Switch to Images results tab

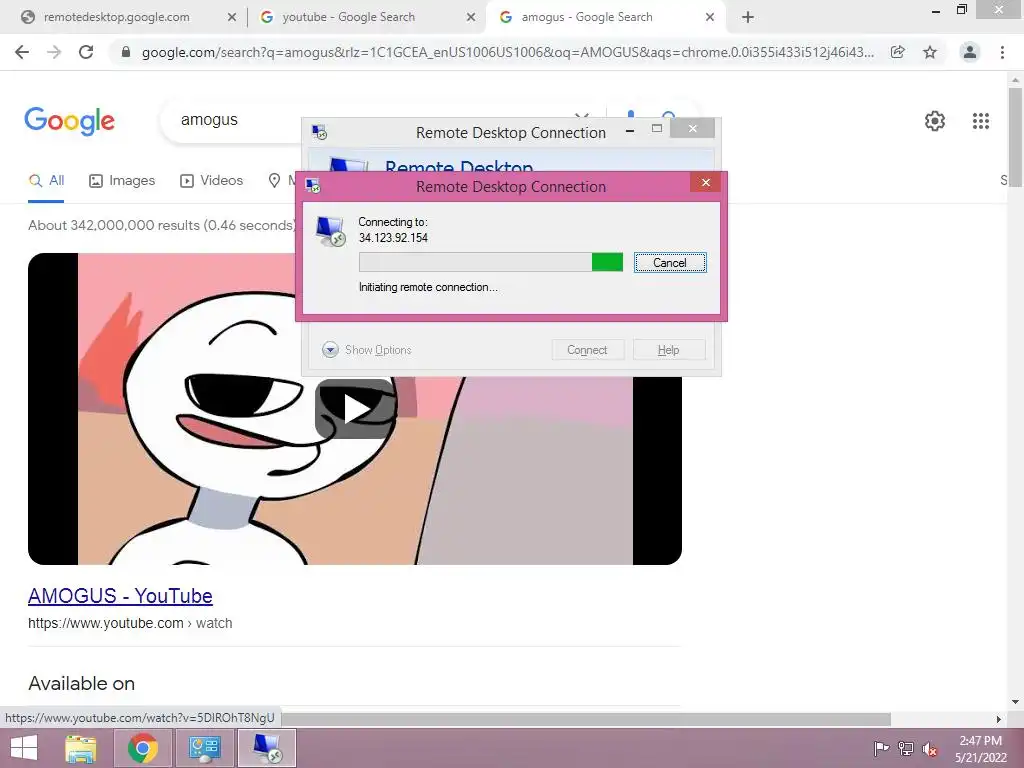click(x=122, y=181)
